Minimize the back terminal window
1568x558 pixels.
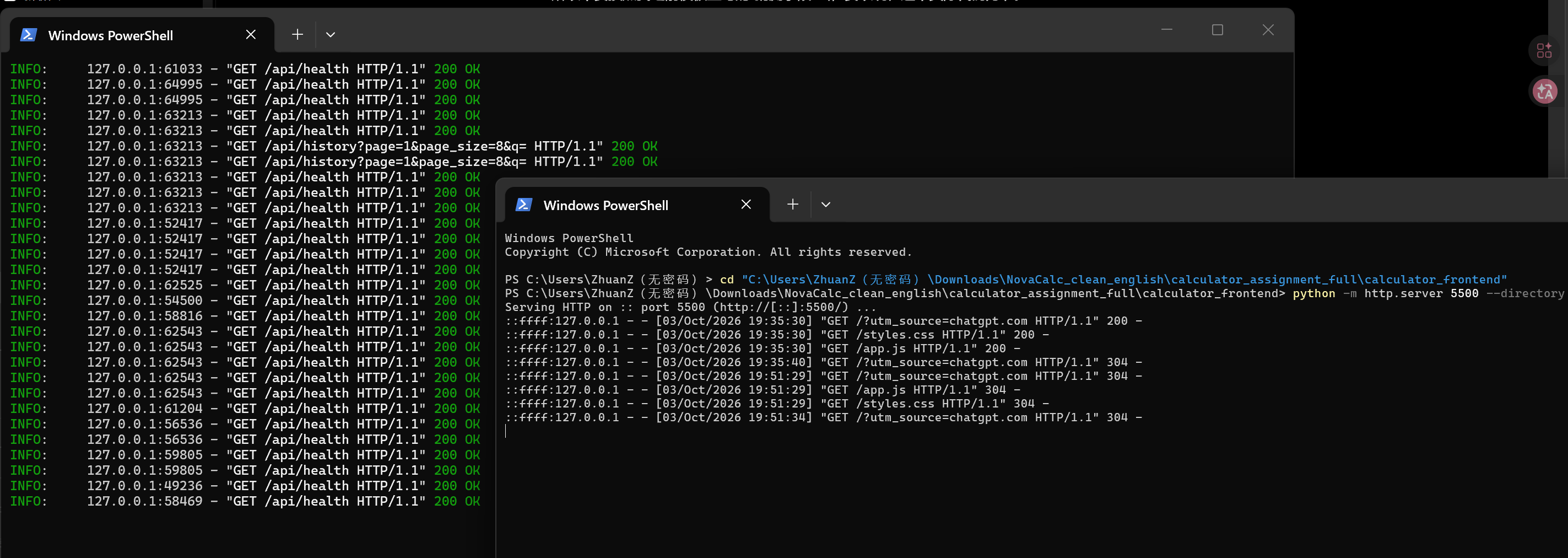click(1167, 30)
